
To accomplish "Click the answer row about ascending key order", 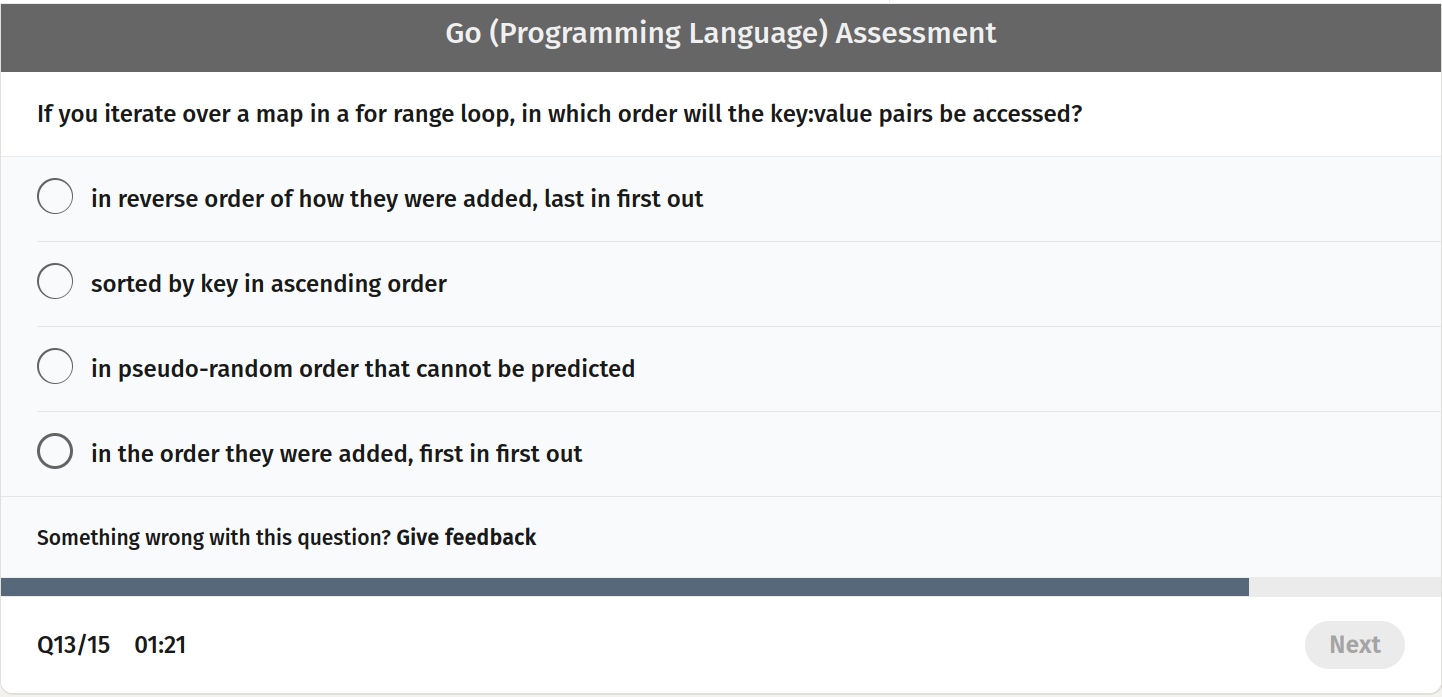I will pyautogui.click(x=269, y=283).
